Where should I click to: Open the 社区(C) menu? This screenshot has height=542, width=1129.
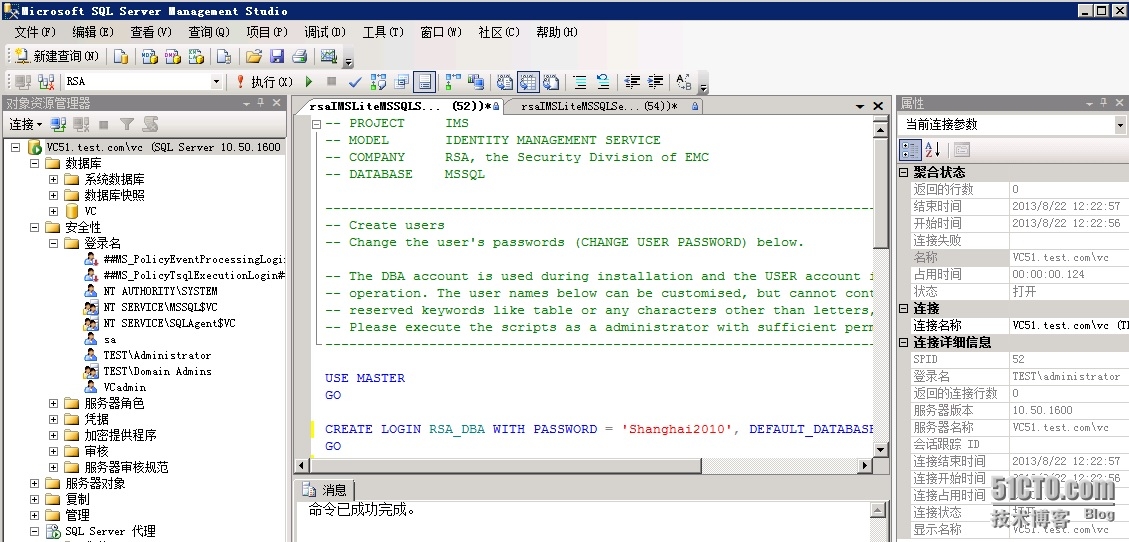point(499,32)
